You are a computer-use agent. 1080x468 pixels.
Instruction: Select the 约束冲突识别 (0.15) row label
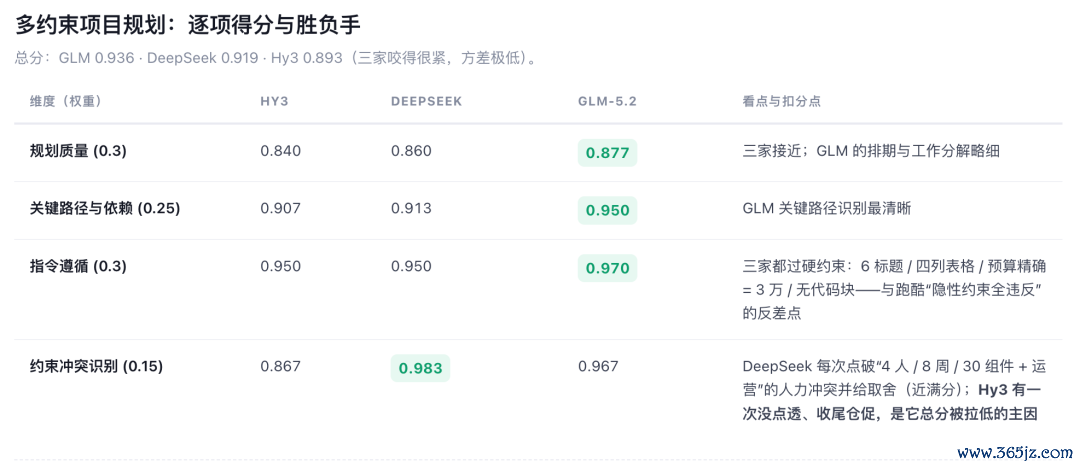click(x=96, y=367)
